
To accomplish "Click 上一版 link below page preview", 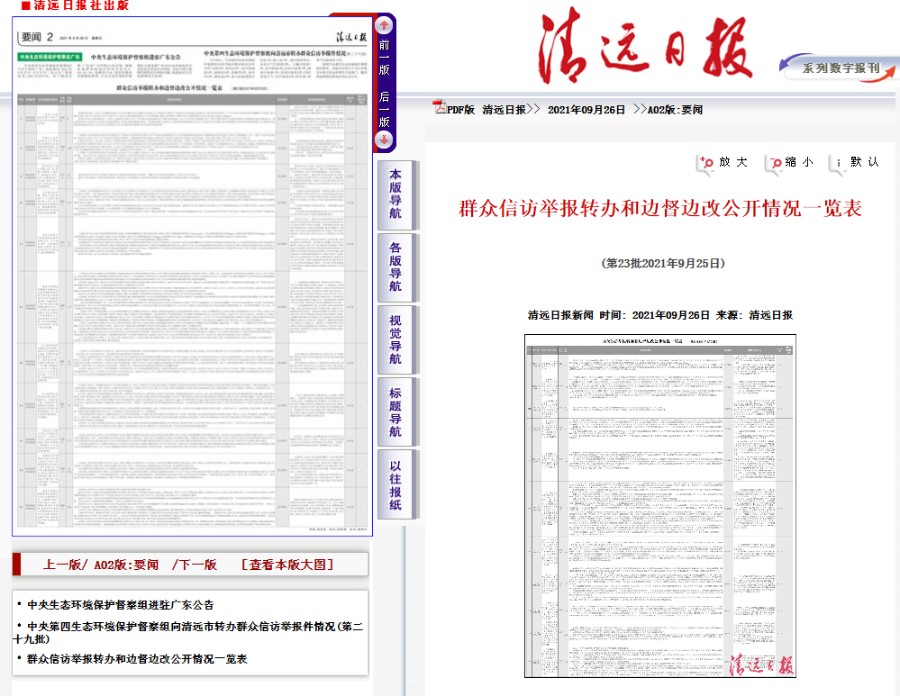I will pos(62,565).
